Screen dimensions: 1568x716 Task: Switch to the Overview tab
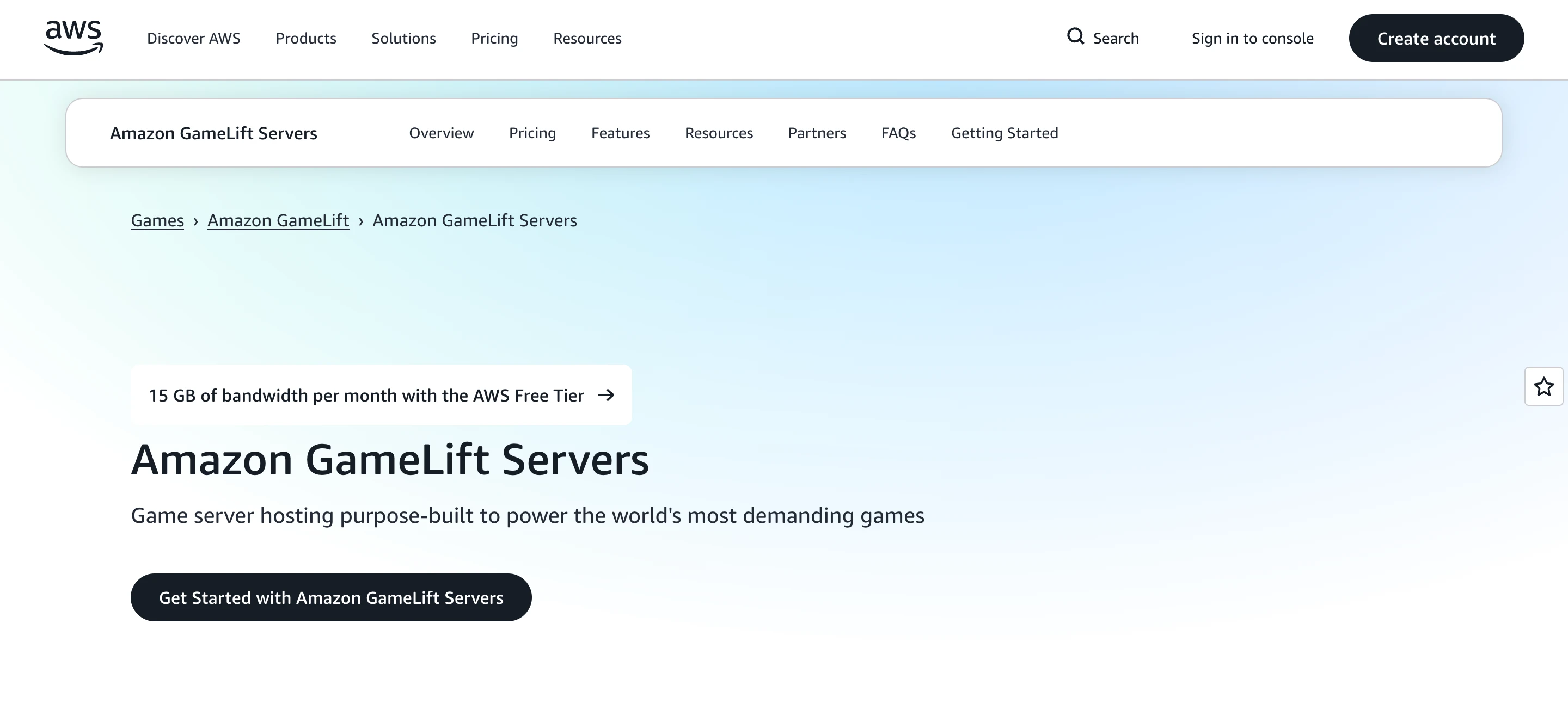point(442,133)
